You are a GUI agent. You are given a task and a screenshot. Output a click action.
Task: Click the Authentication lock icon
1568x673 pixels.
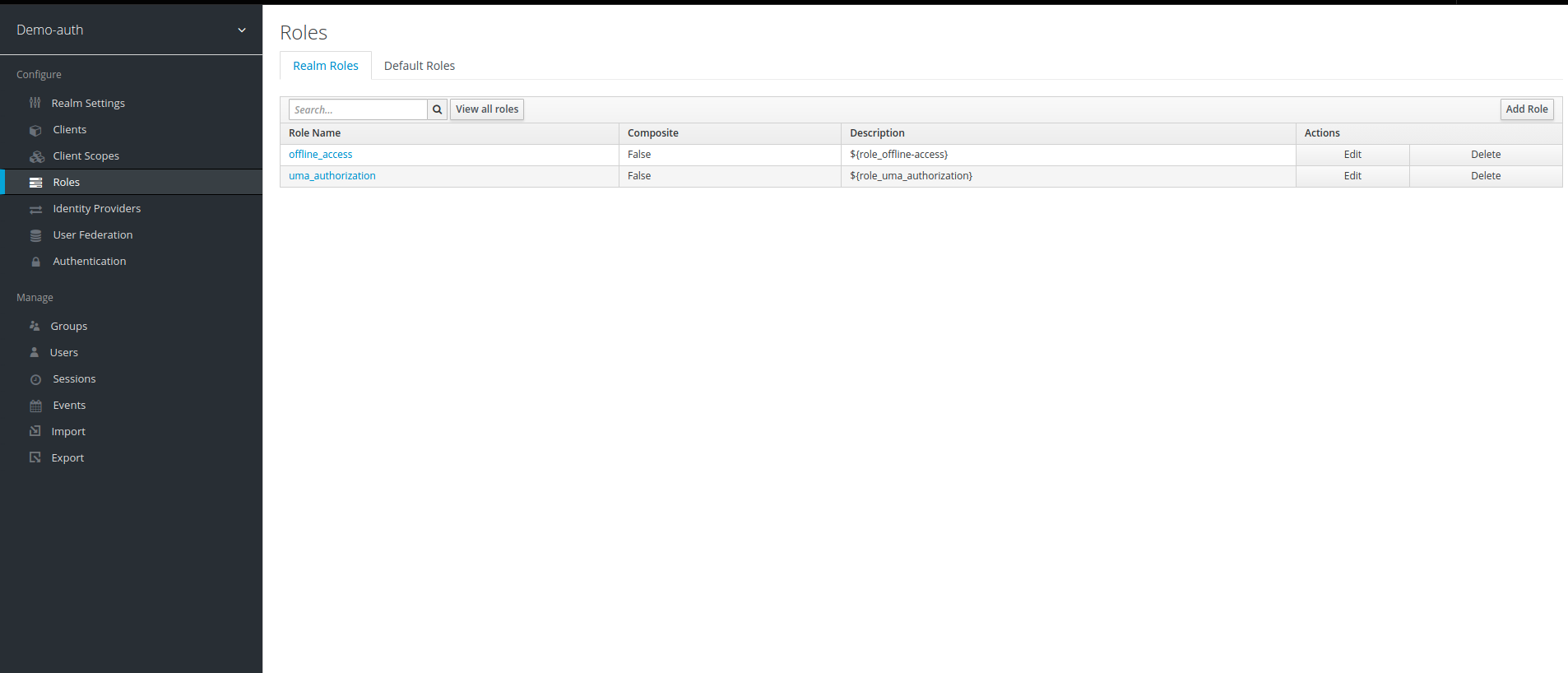[x=35, y=262]
